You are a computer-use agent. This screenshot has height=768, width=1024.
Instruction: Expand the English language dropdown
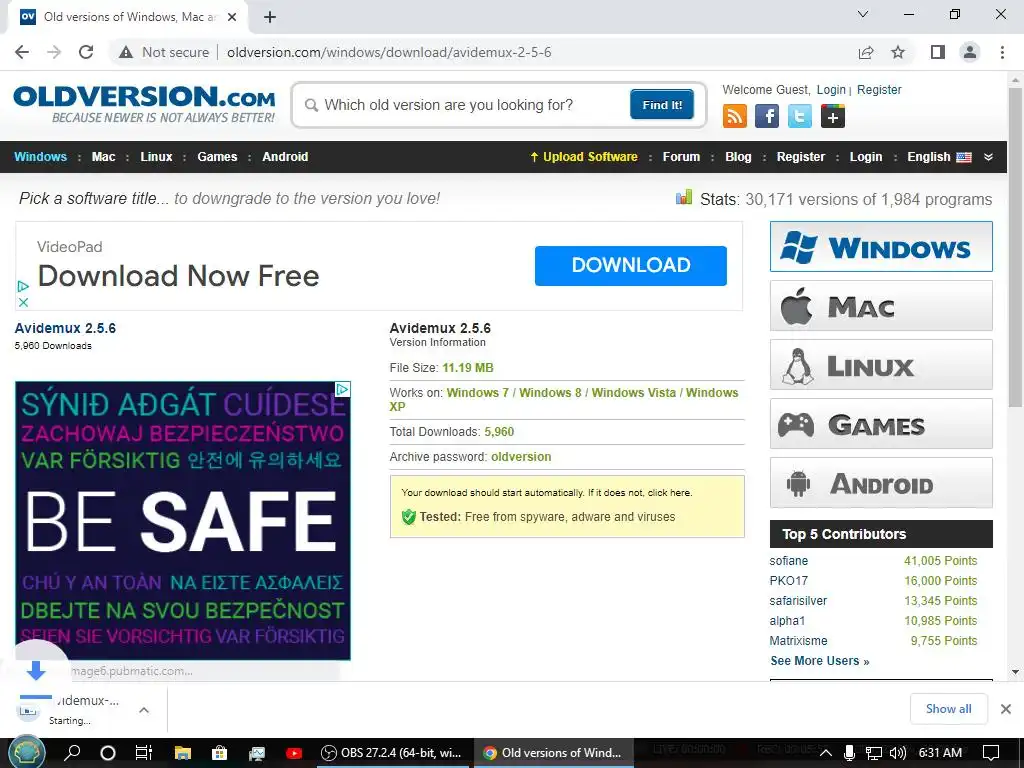coord(939,157)
